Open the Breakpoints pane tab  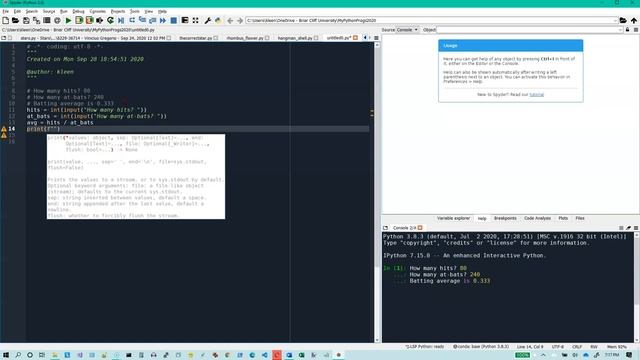505,218
